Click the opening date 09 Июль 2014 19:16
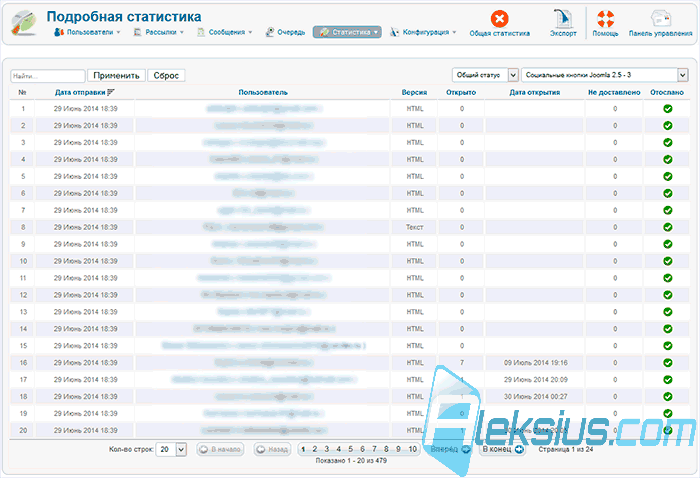Image resolution: width=700 pixels, height=478 pixels. 536,363
